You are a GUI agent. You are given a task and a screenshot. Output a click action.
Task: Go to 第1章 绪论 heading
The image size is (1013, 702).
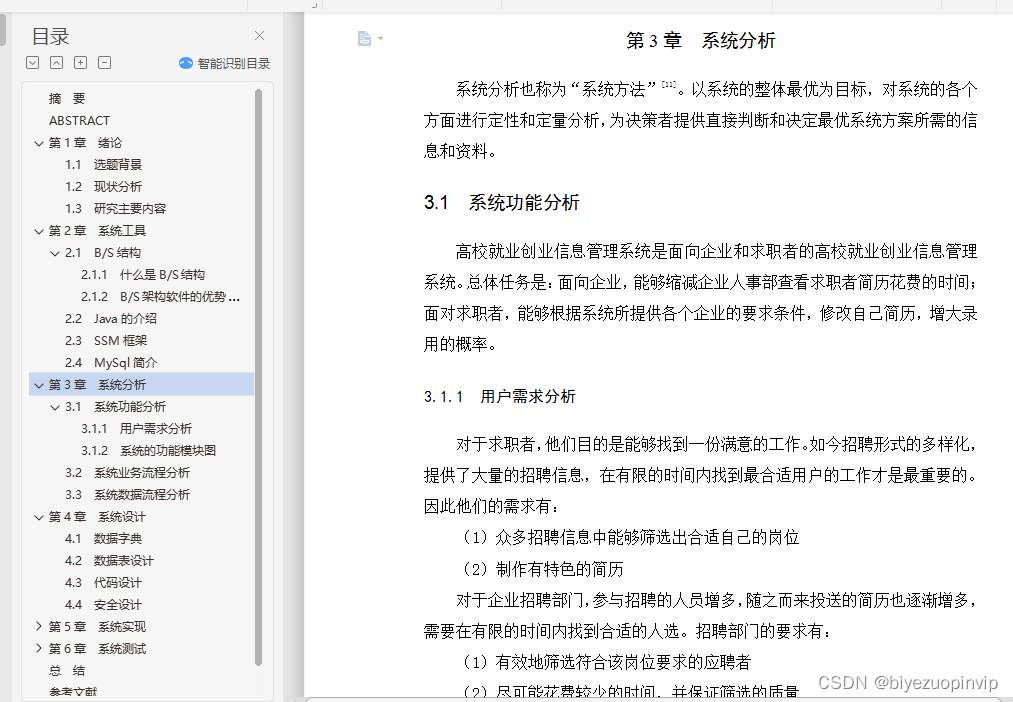click(x=85, y=143)
